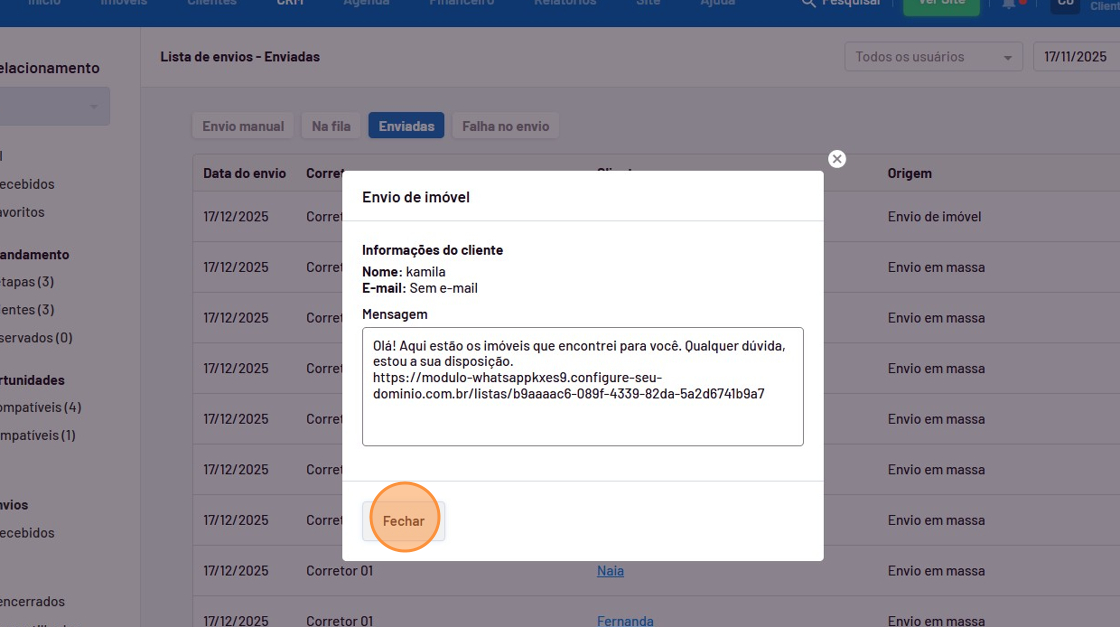Select the Enviadas tab

coord(406,126)
